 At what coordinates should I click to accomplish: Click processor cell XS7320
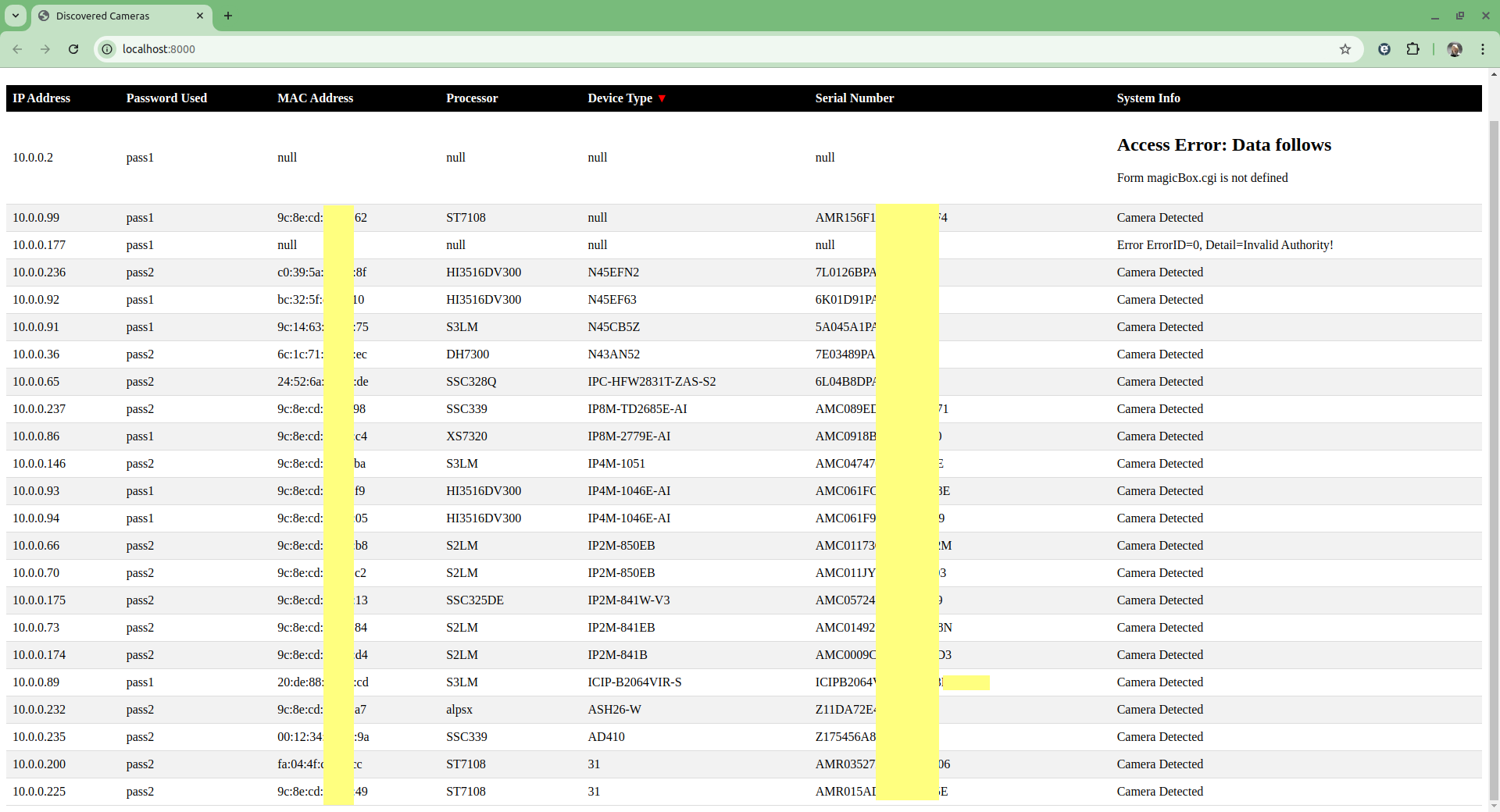coord(466,436)
